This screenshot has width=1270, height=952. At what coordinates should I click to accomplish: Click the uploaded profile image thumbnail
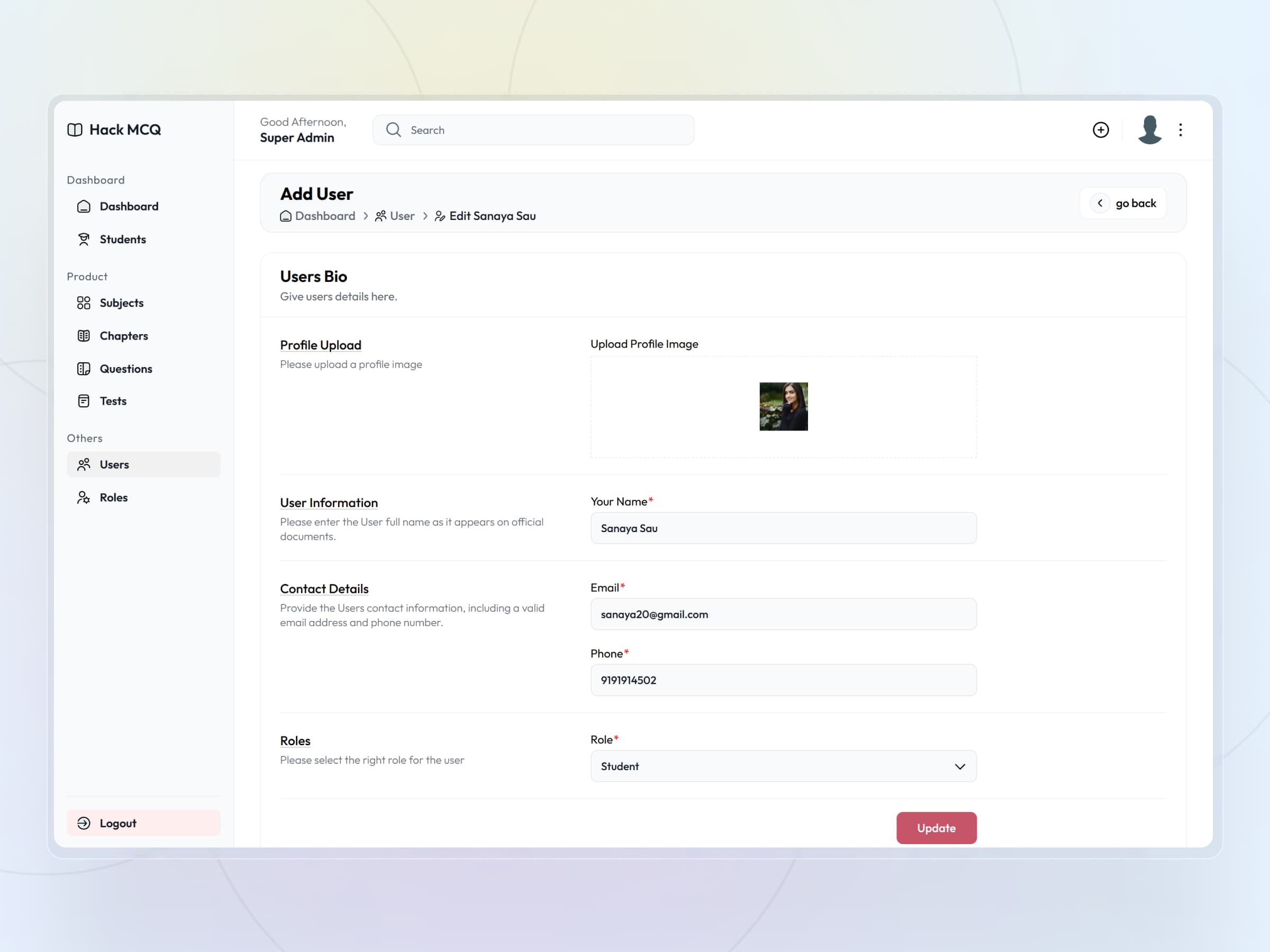click(783, 407)
